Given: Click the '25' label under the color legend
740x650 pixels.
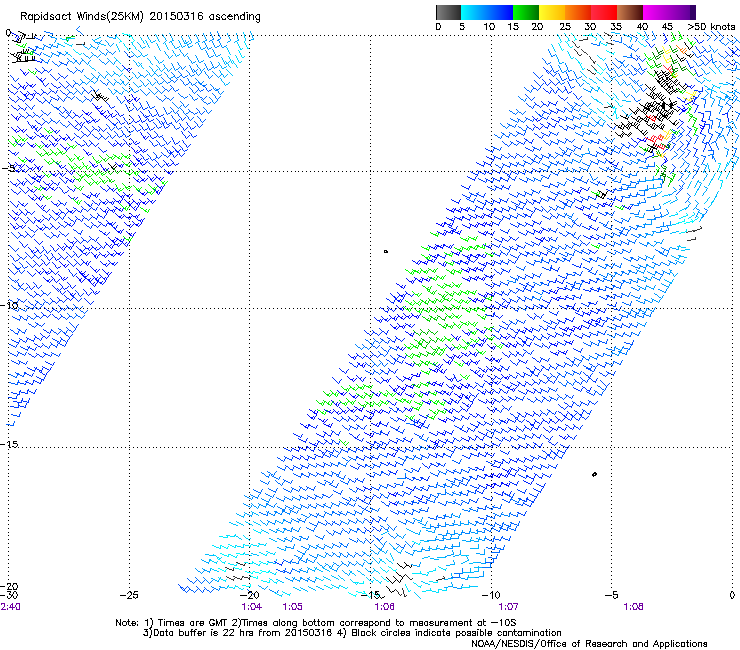Looking at the screenshot, I should click(564, 27).
